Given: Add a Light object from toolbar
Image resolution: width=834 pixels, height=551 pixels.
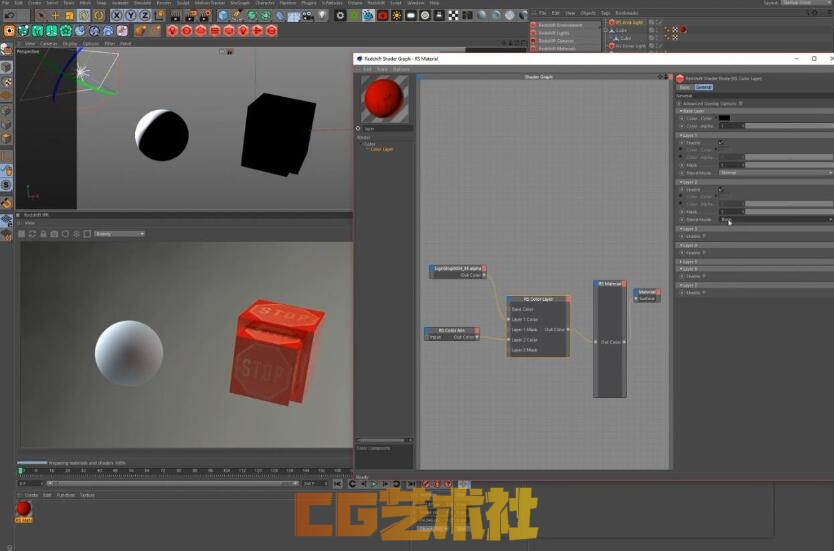Looking at the screenshot, I should point(322,15).
